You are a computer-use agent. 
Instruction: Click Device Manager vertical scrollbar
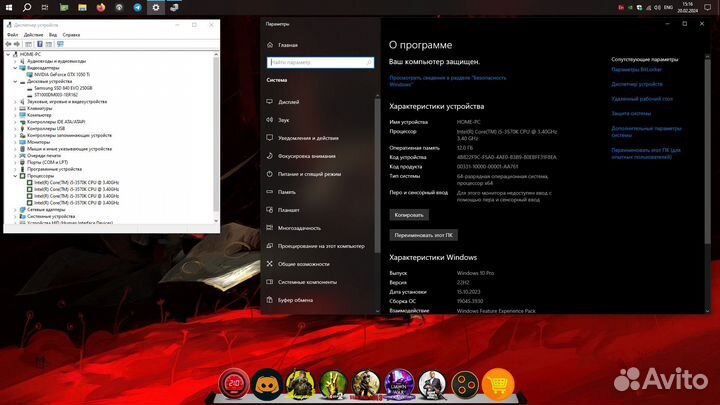[216, 138]
